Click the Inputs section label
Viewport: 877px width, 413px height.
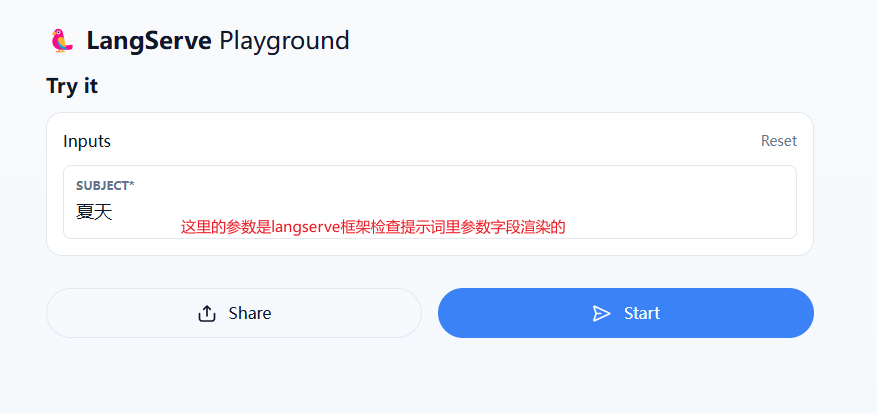tap(87, 141)
